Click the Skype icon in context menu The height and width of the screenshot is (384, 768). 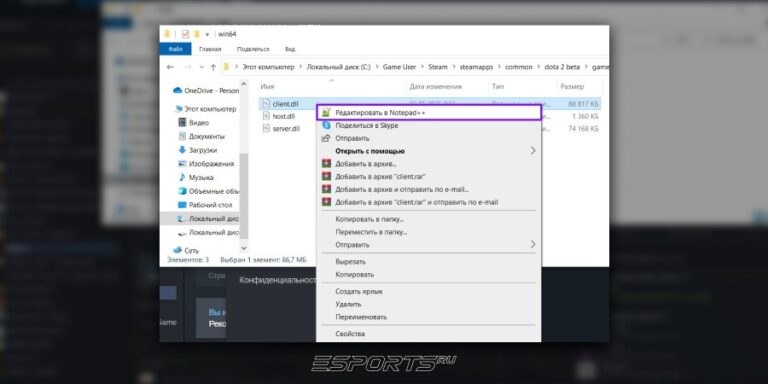[x=326, y=125]
